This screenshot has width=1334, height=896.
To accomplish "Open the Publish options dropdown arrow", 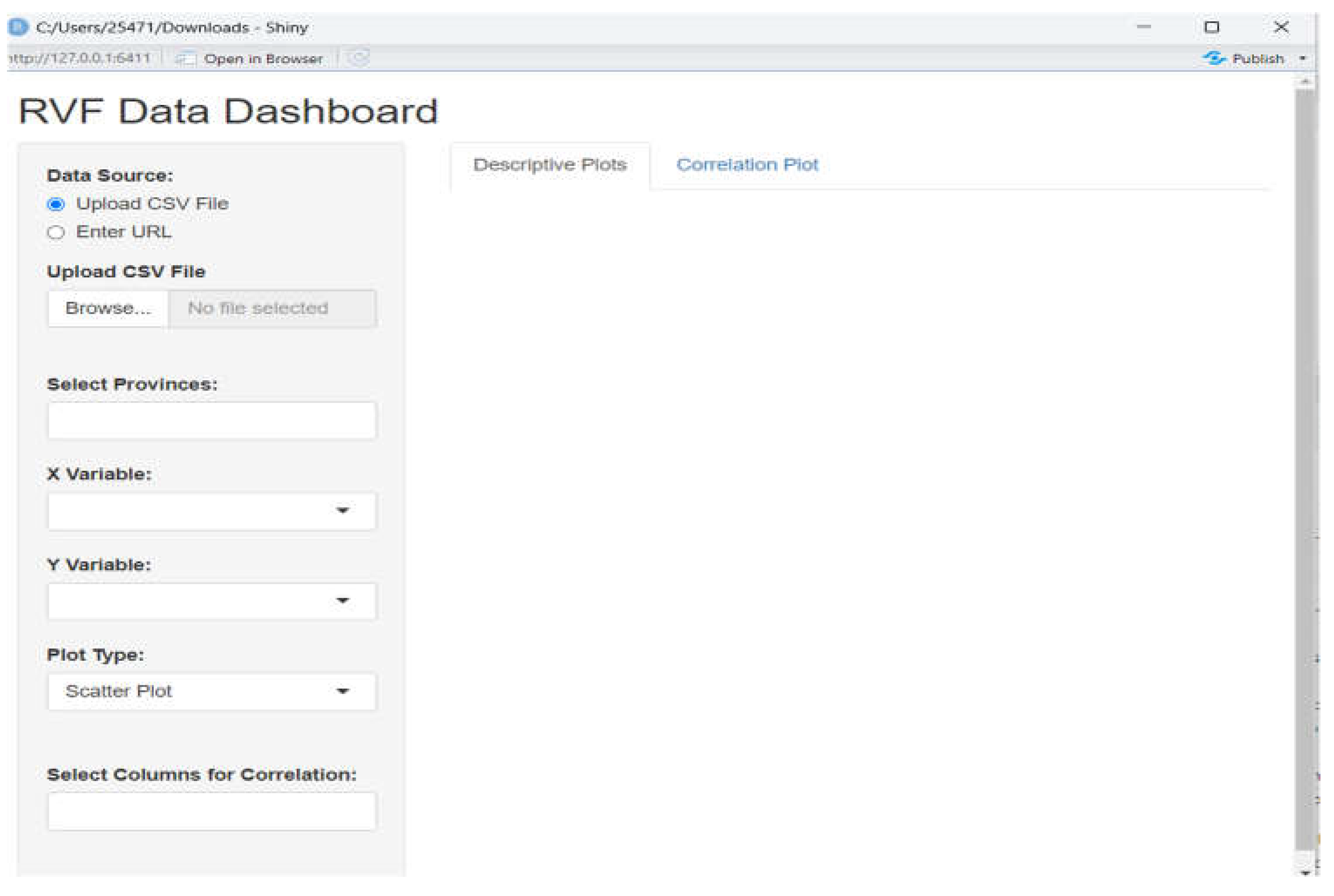I will (1303, 58).
